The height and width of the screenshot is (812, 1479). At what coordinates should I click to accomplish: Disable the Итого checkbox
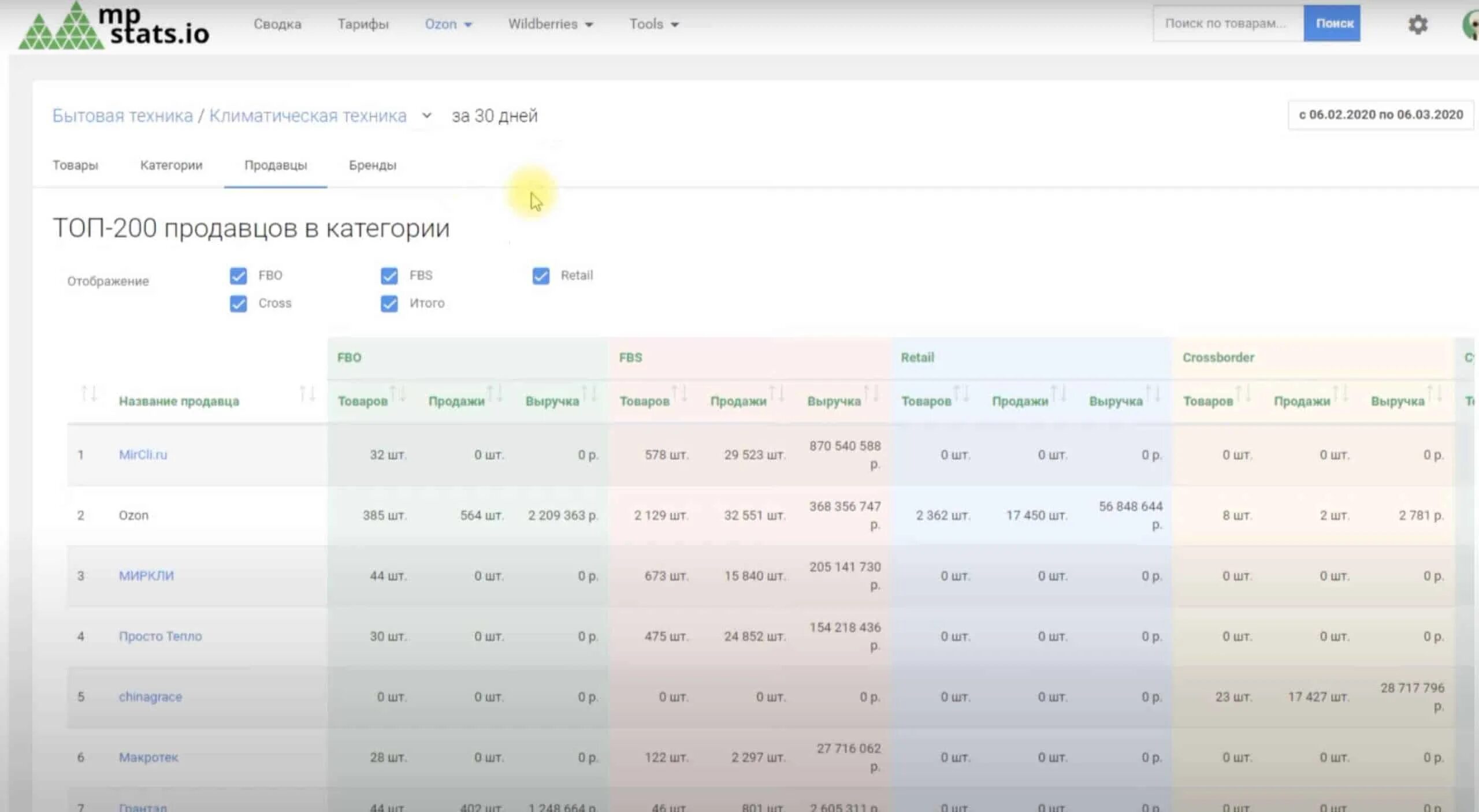(389, 304)
